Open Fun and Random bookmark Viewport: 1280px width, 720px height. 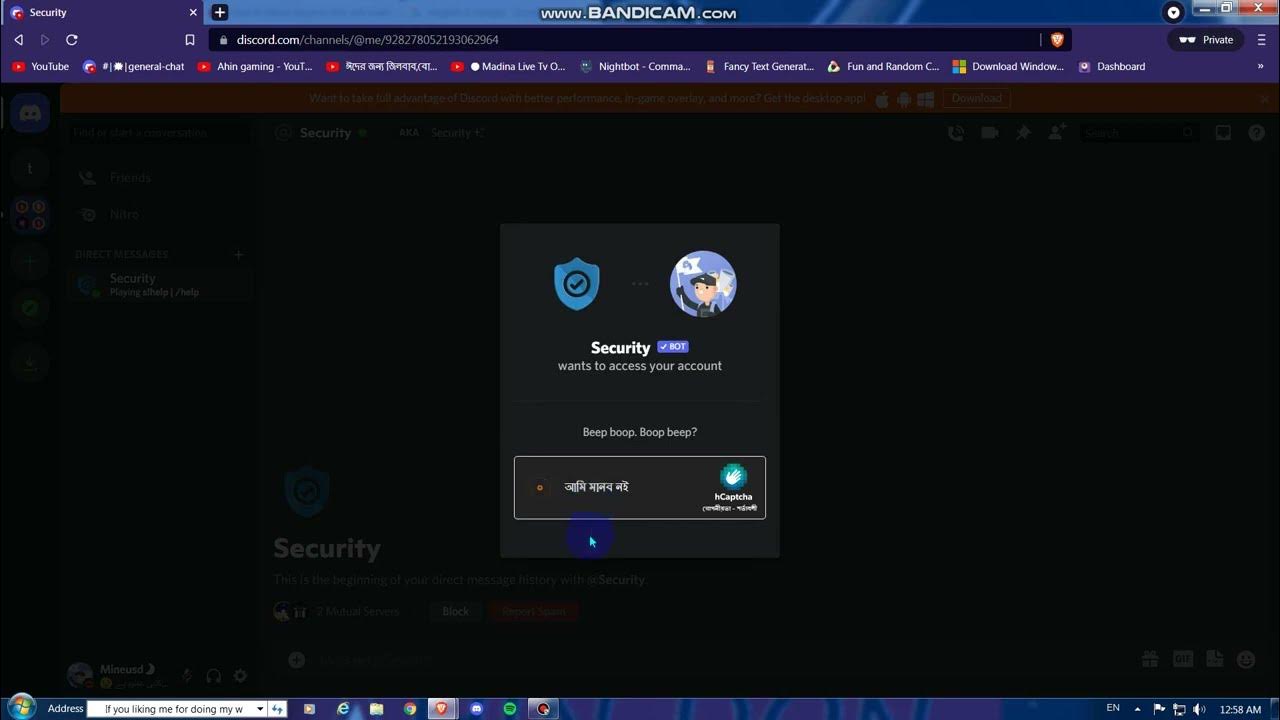[883, 67]
